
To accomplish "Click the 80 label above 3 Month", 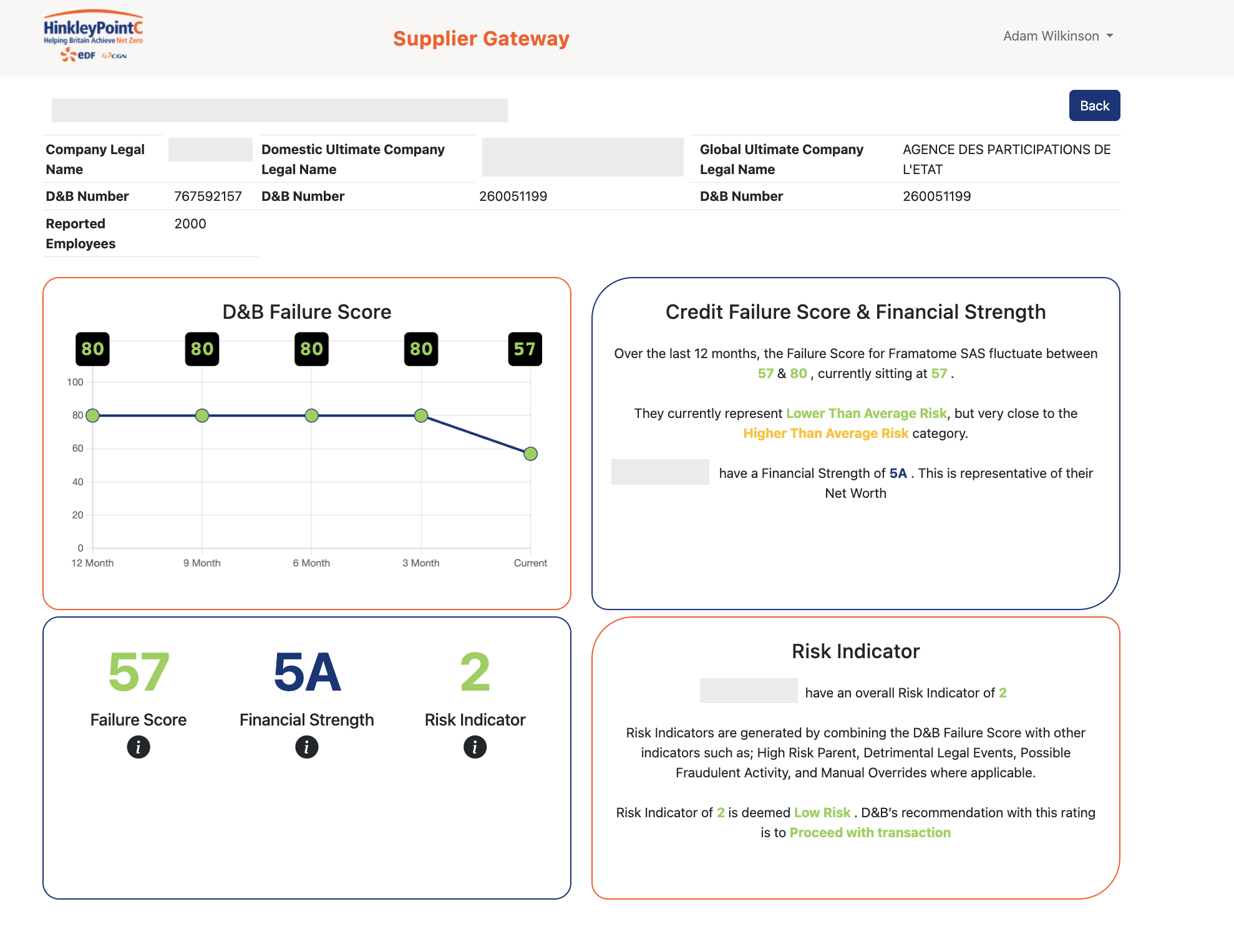I will point(421,349).
